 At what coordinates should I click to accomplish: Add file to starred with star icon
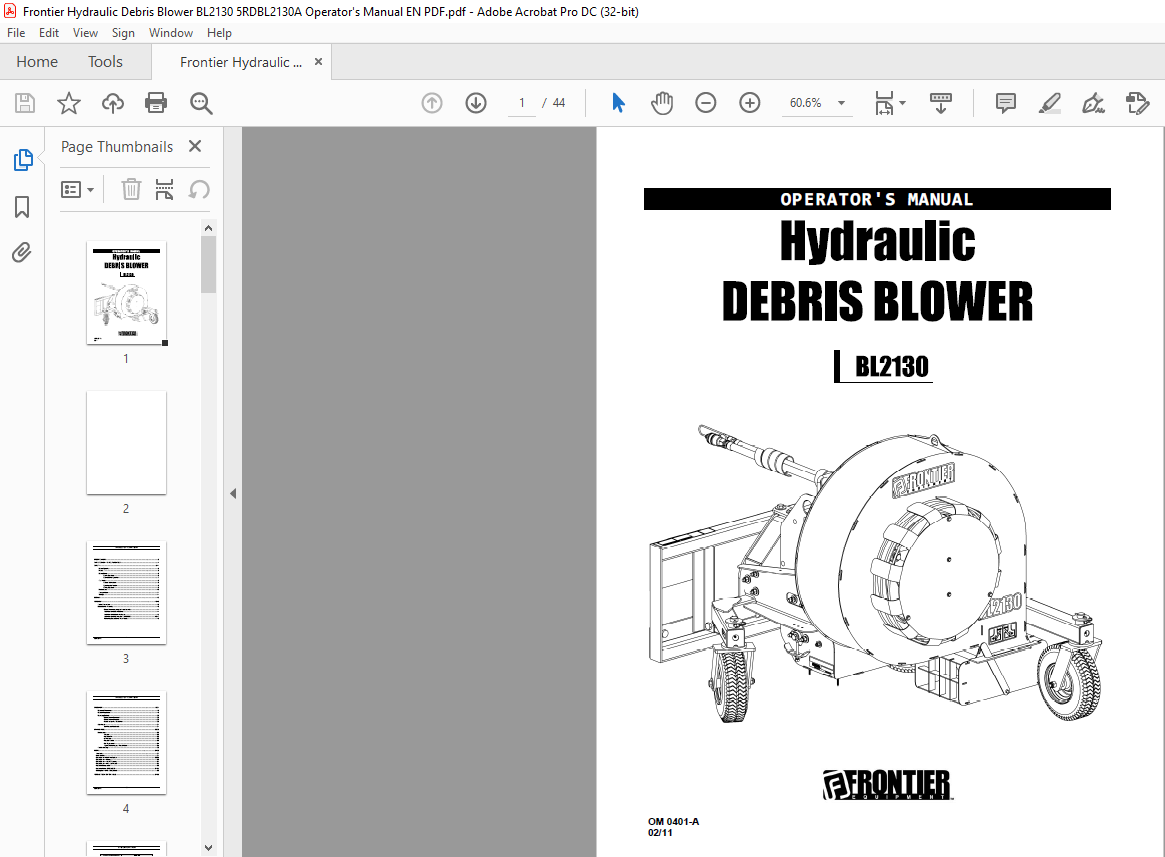pos(68,103)
